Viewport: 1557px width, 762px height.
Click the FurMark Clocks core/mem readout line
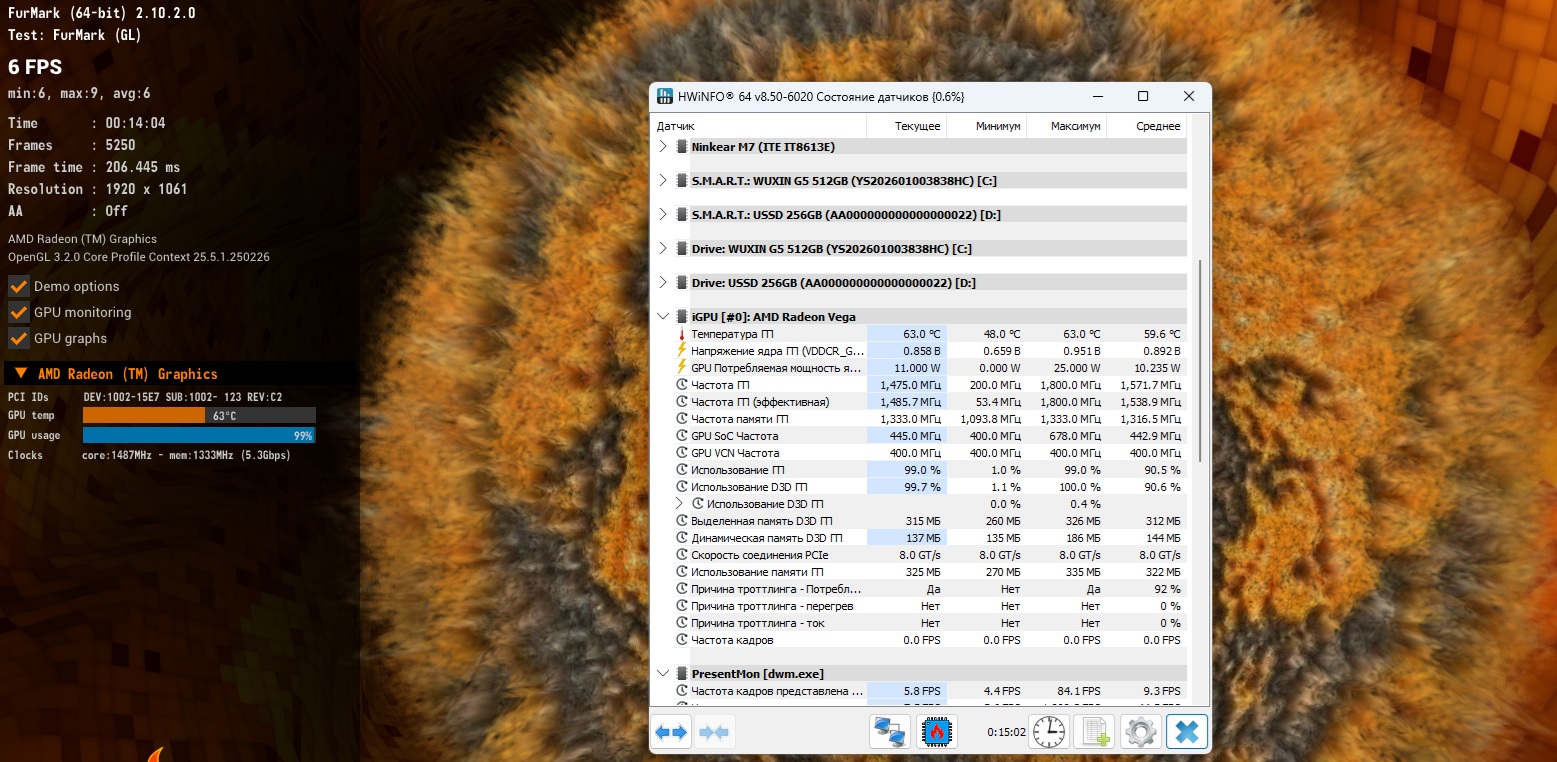pos(149,455)
